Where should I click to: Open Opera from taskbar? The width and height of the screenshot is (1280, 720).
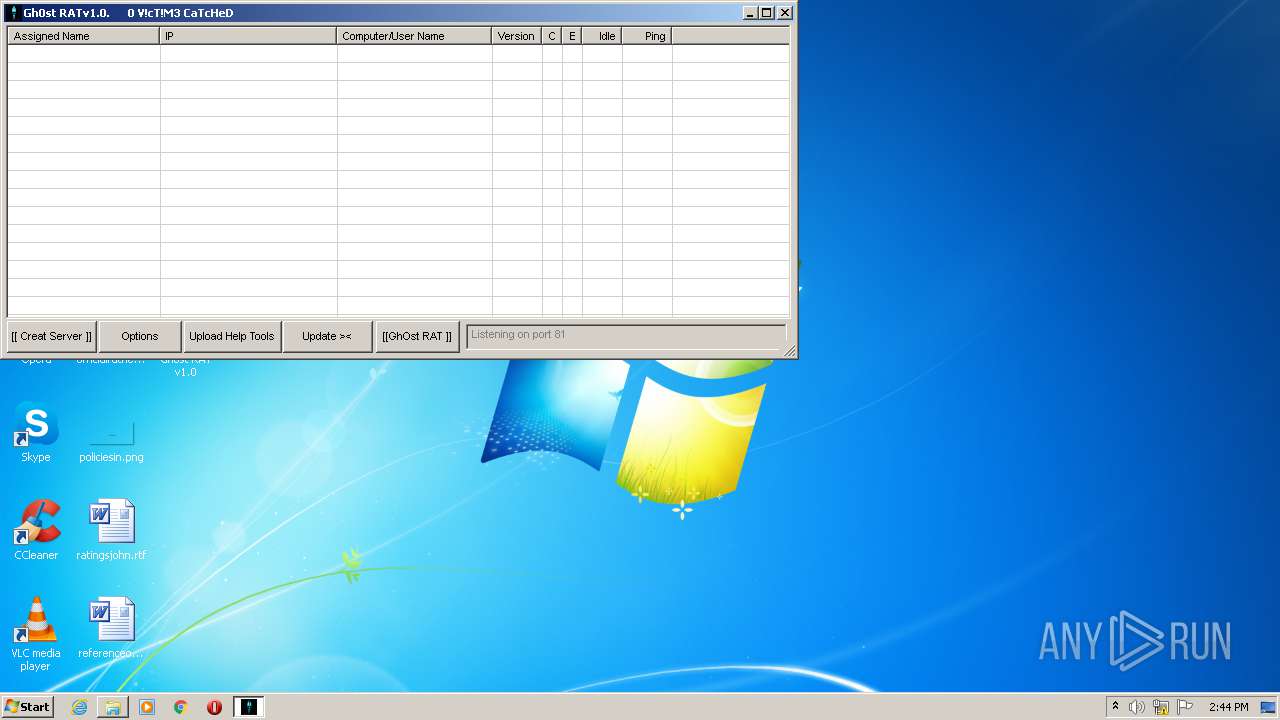[214, 707]
